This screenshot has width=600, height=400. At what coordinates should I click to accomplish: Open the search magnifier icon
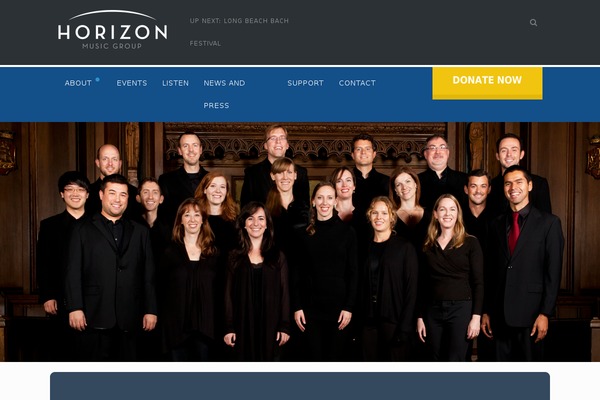[533, 23]
